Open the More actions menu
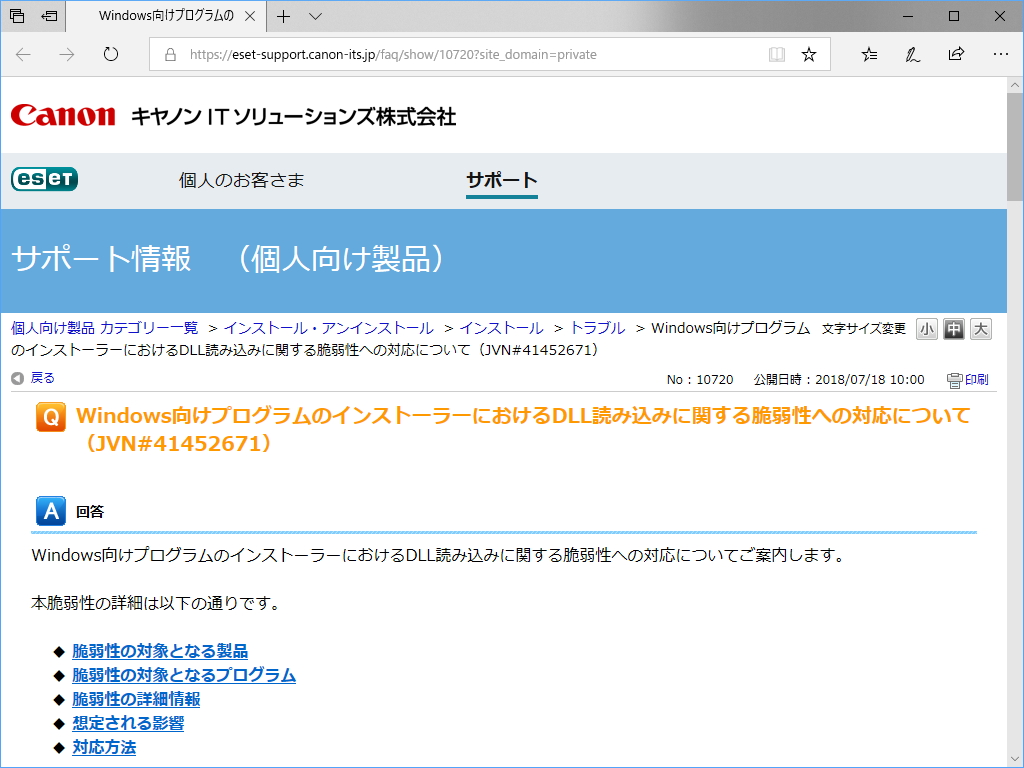Viewport: 1024px width, 768px height. pos(1001,54)
